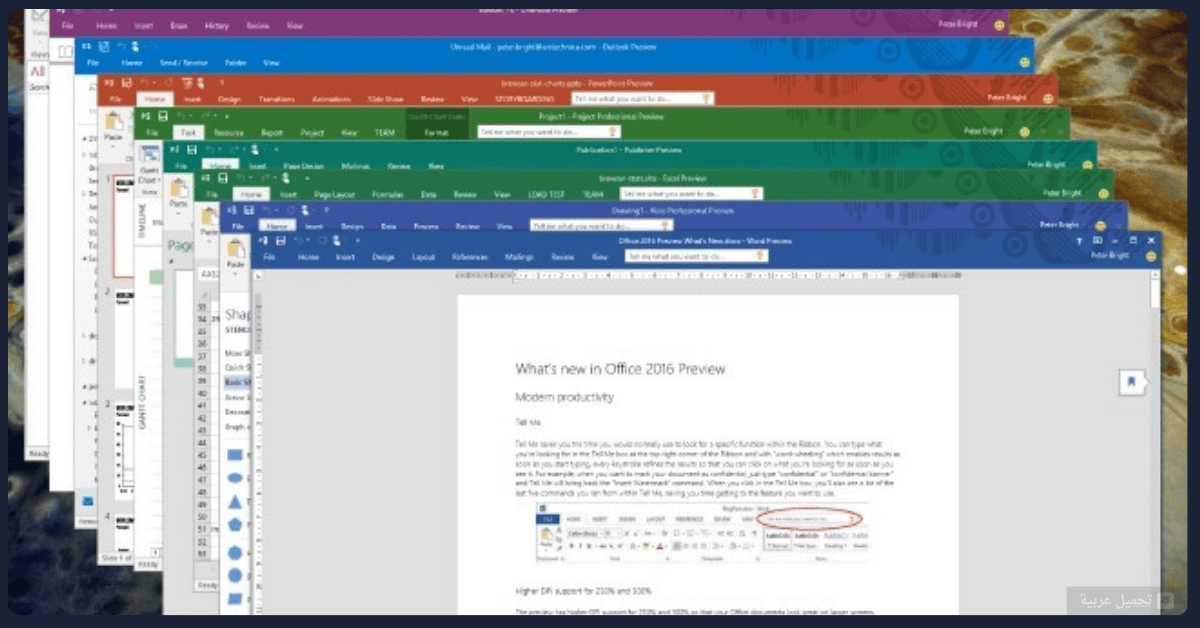The height and width of the screenshot is (628, 1200).
Task: Open Process tab in Visio window
Action: pyautogui.click(x=426, y=227)
